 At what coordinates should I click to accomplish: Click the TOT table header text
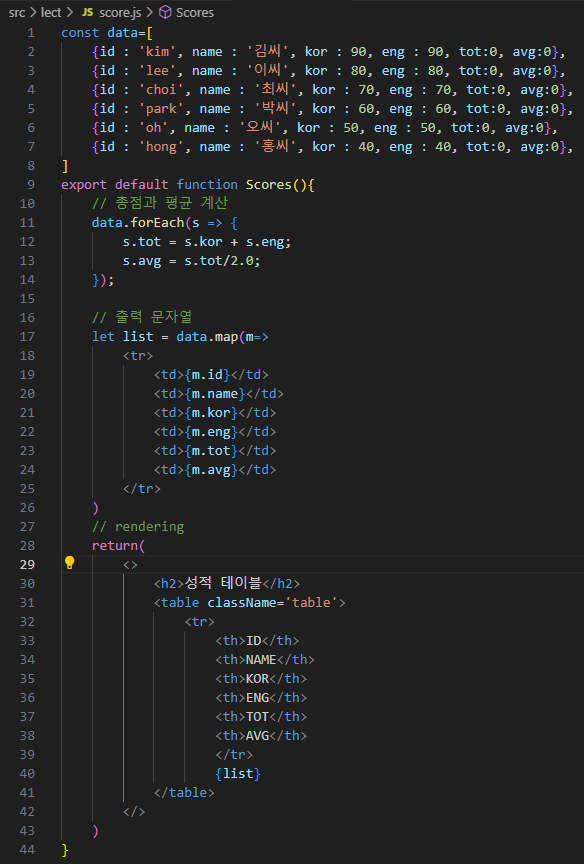(257, 717)
